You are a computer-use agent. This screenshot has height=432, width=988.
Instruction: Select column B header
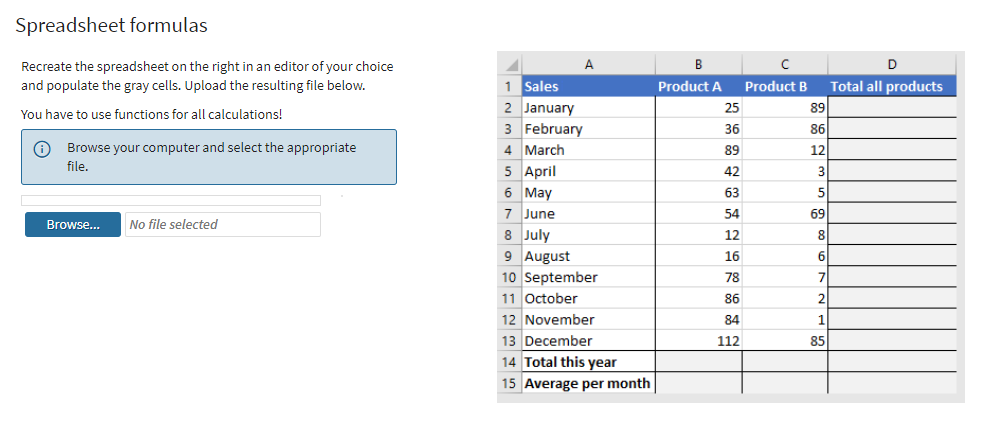pos(698,65)
